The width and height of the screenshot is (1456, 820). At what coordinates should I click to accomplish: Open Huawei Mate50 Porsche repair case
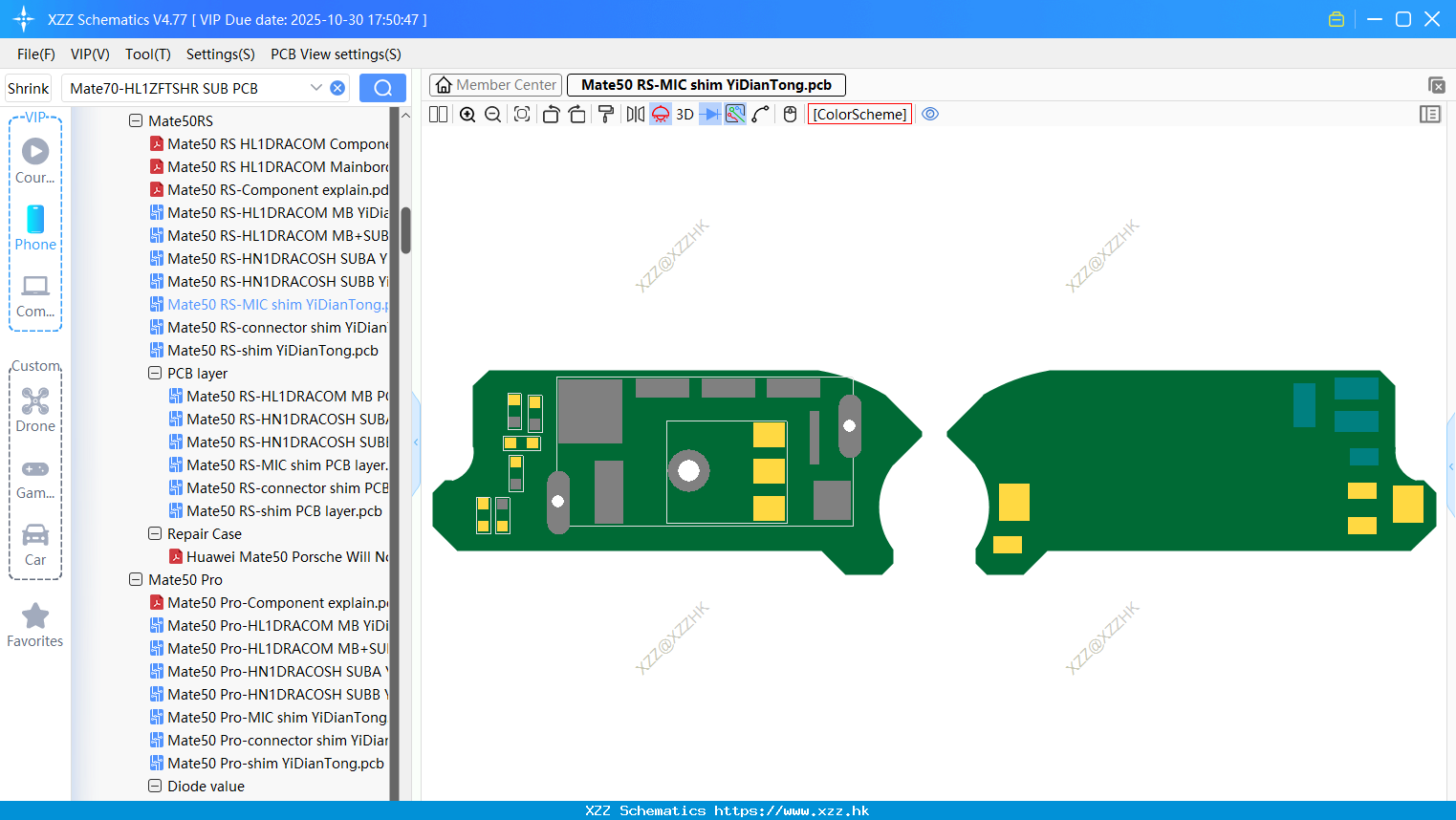click(x=278, y=557)
